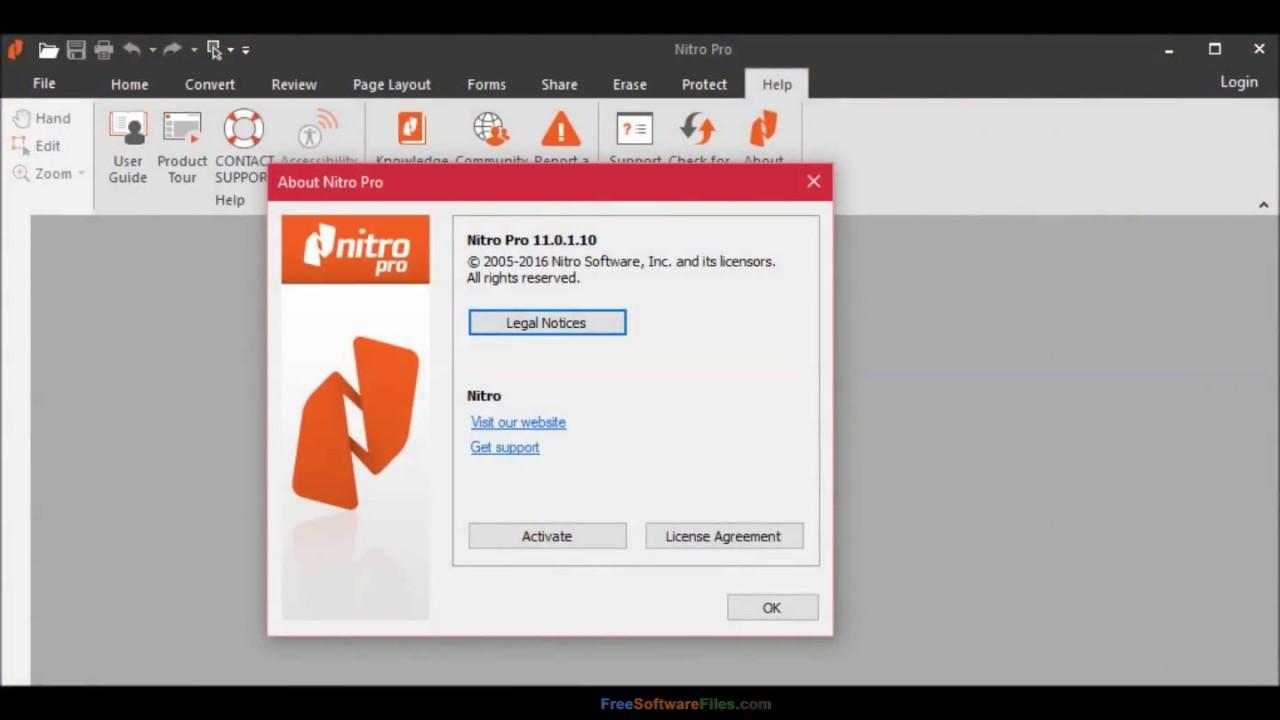Redo the last action
Viewport: 1280px width, 720px height.
coord(173,49)
